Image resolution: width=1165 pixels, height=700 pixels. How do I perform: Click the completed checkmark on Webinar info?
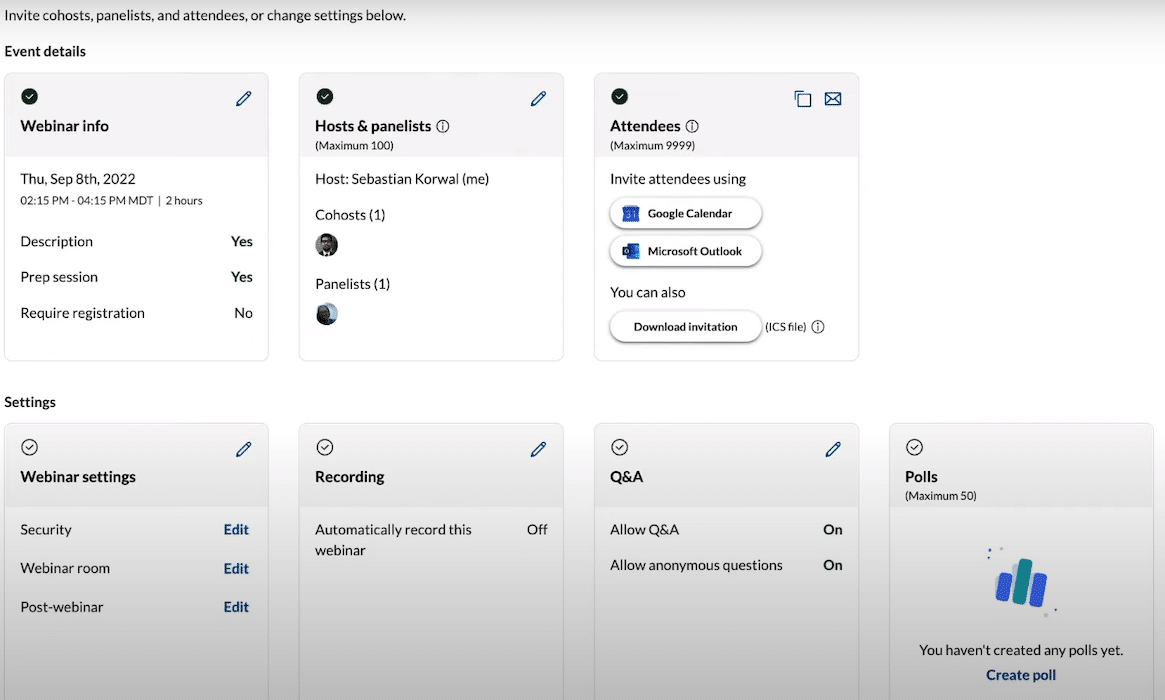pyautogui.click(x=29, y=96)
